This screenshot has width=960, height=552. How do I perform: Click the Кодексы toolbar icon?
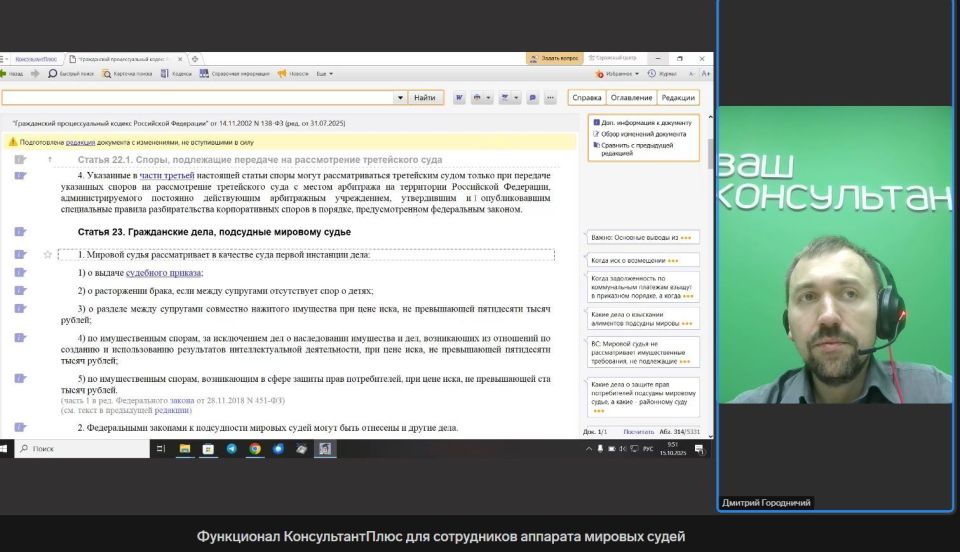176,74
